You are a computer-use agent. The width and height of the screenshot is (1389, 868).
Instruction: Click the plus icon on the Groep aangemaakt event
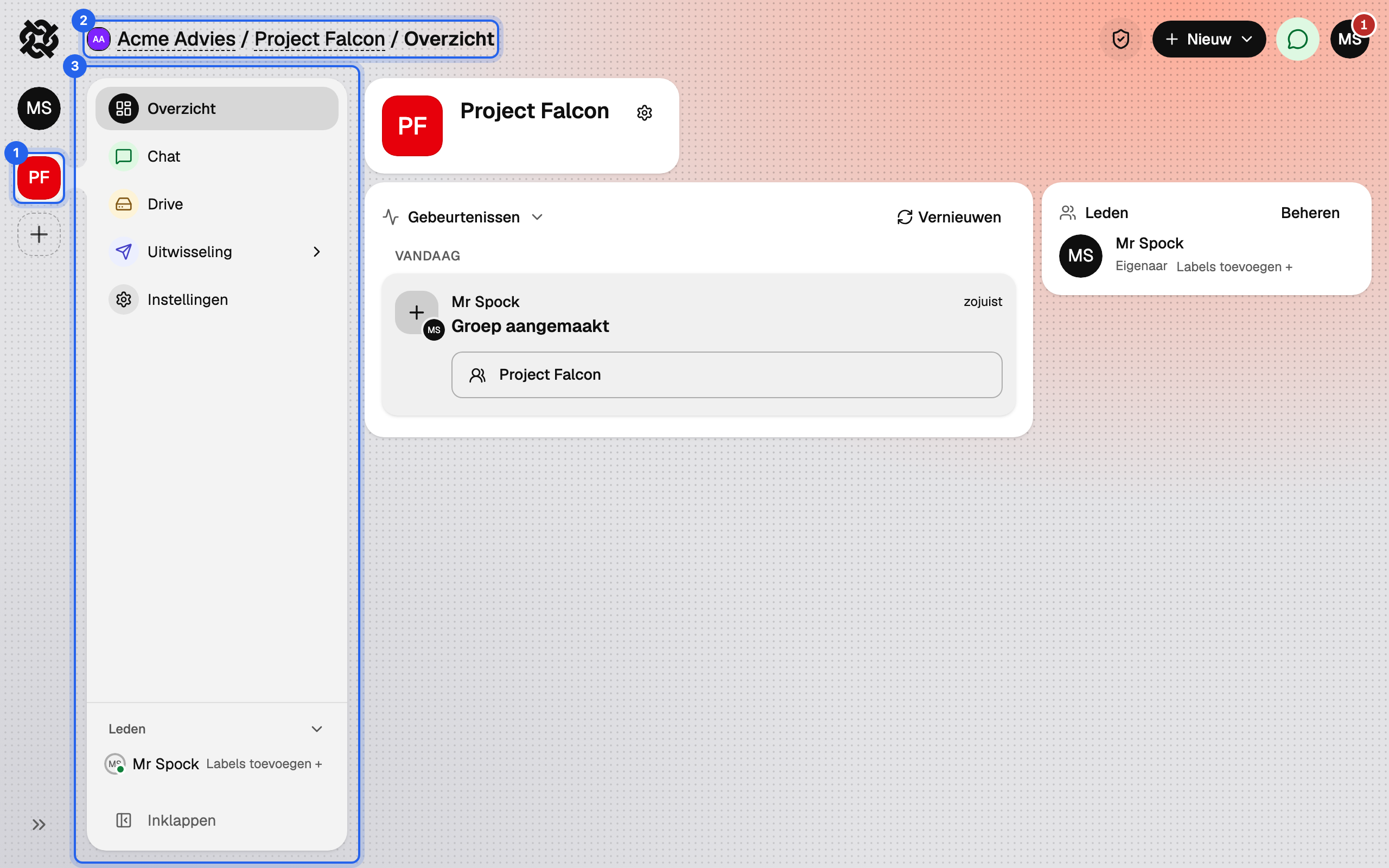point(417,312)
